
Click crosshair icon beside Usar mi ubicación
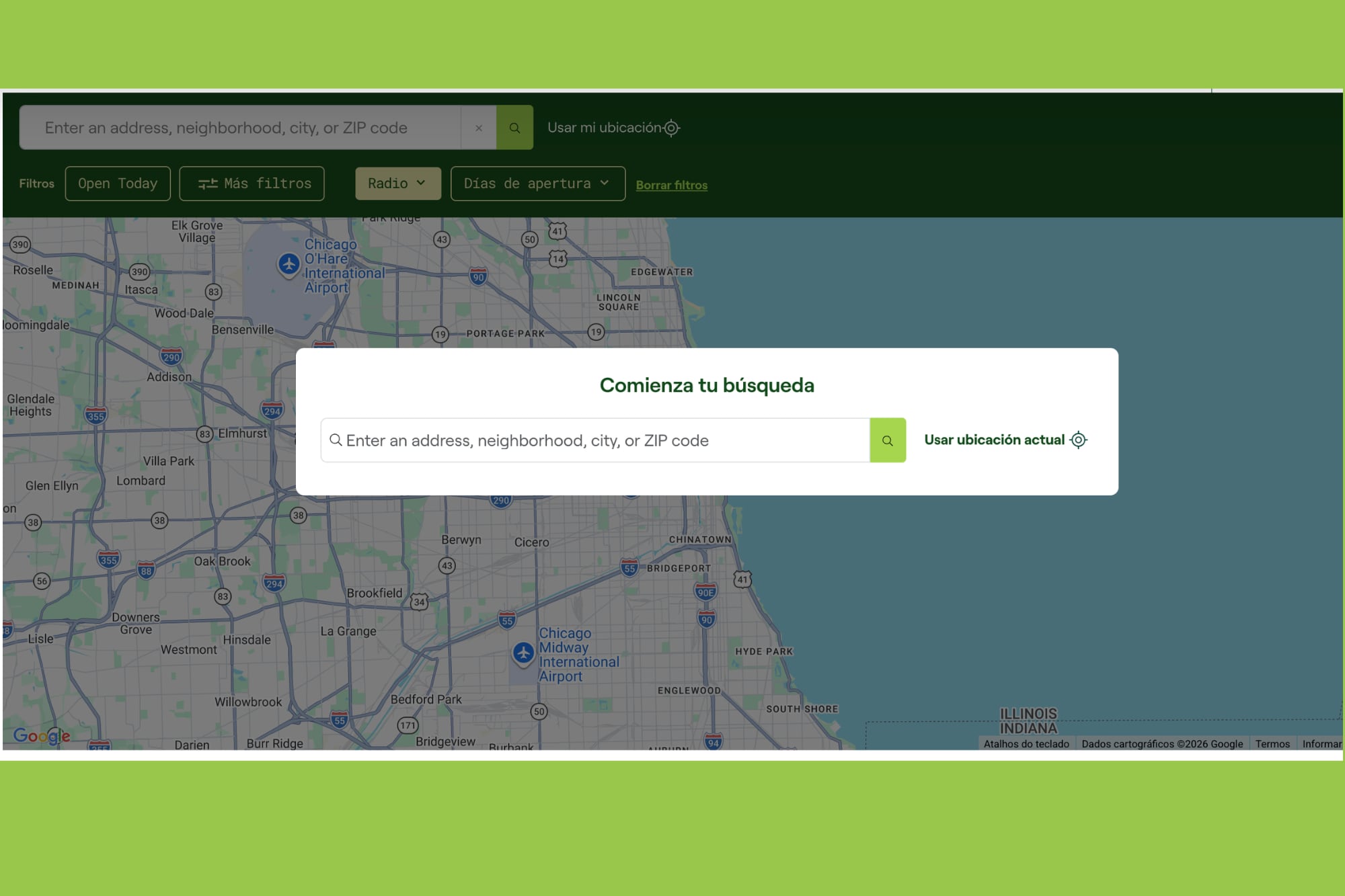point(671,128)
